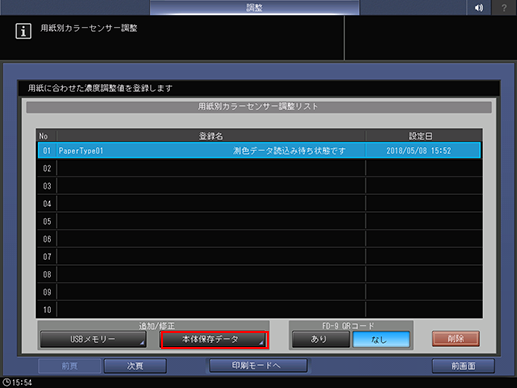This screenshot has width=517, height=388.
Task: Click the 登録名 column header
Action: tap(211, 136)
